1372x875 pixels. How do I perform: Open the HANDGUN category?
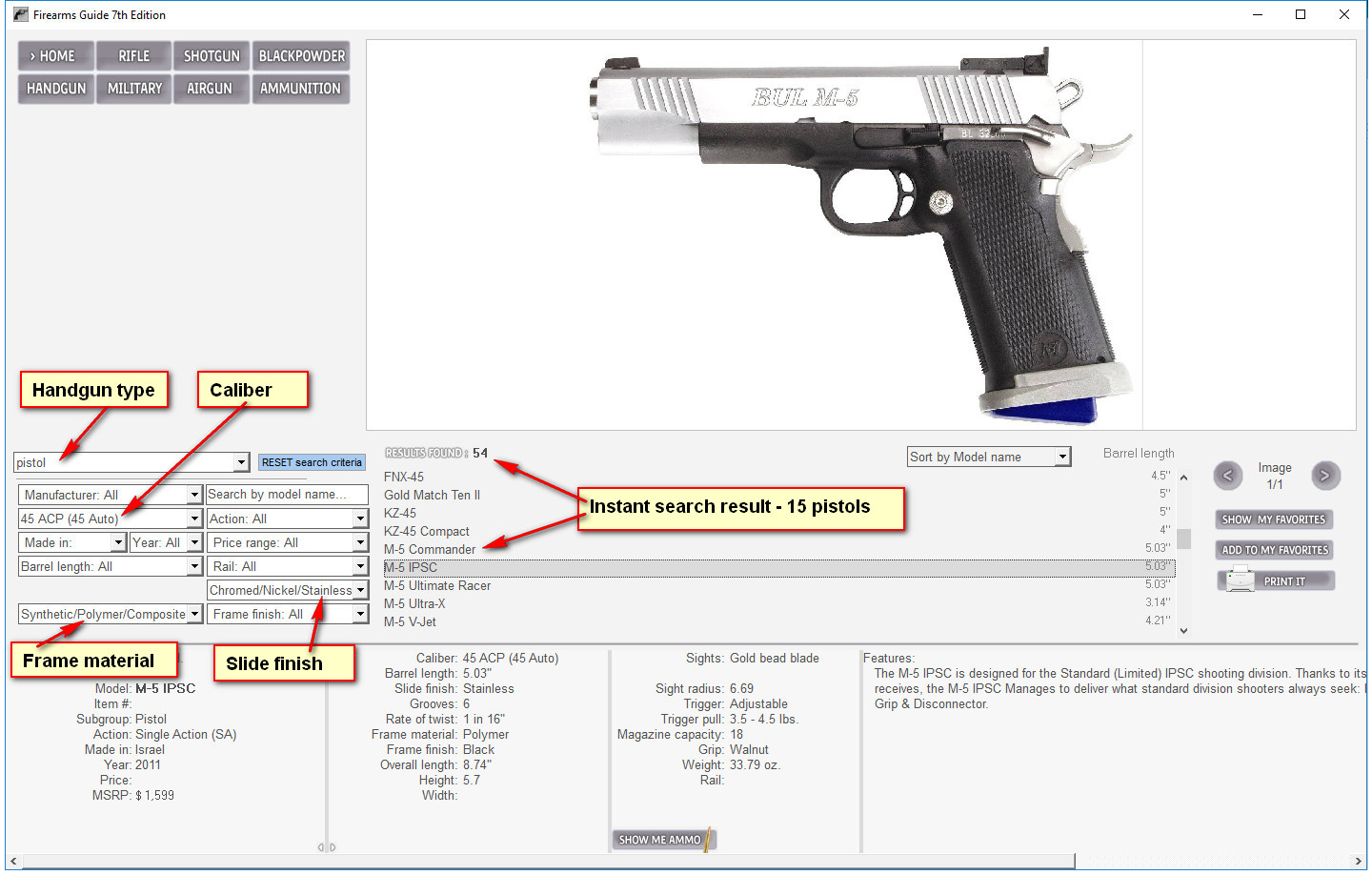point(56,89)
